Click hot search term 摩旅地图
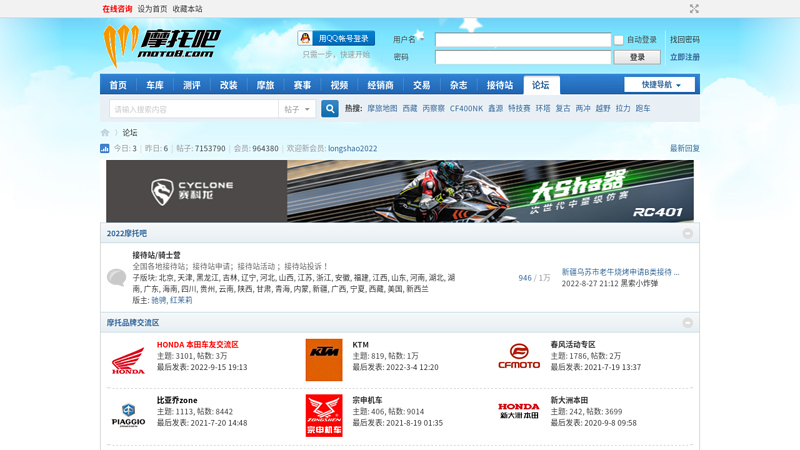 [382, 108]
